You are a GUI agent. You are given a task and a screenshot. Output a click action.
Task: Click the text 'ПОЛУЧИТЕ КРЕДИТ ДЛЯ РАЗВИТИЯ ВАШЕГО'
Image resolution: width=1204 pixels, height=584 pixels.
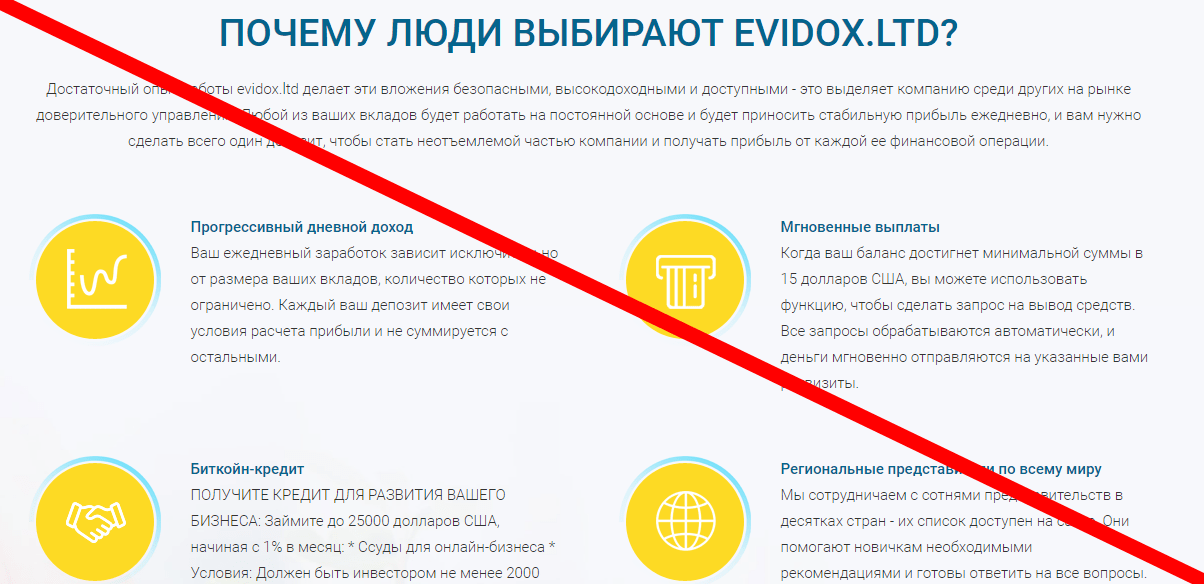tap(348, 495)
